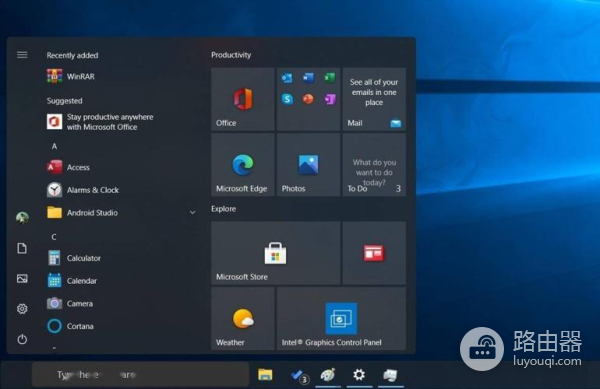Open Word in the Office apps tile

pyautogui.click(x=308, y=78)
